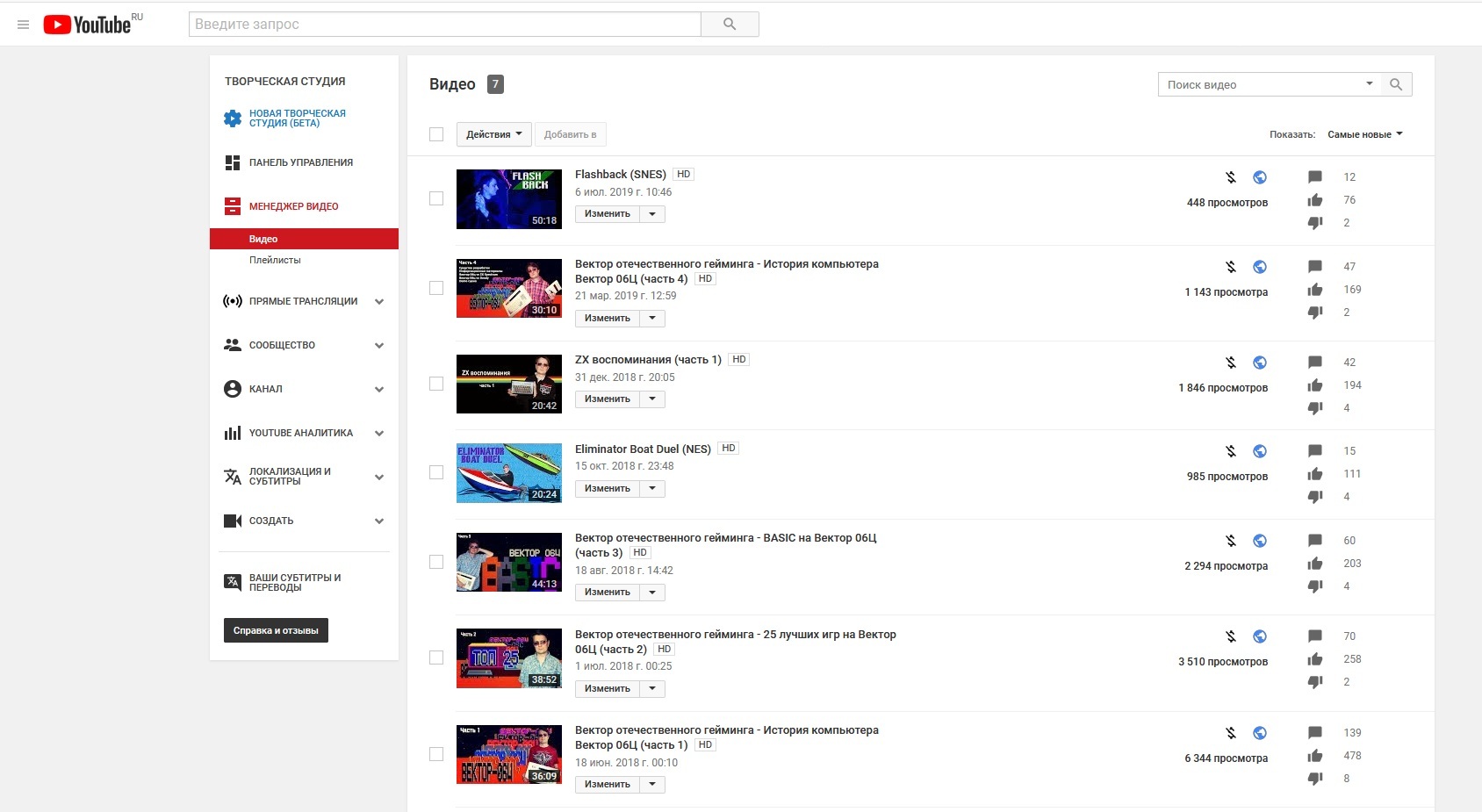Click Изменить for Flashback (SNES)
The image size is (1482, 812).
click(608, 214)
